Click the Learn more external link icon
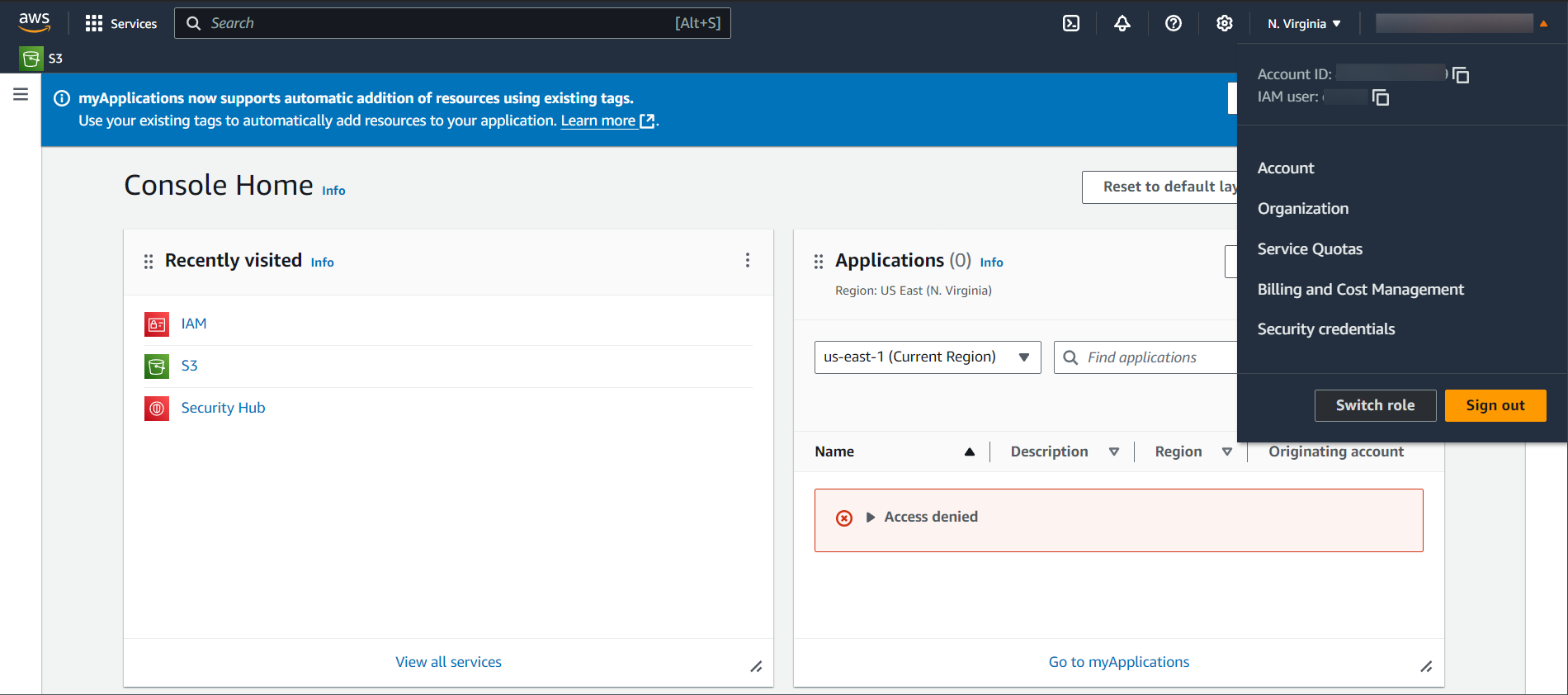The height and width of the screenshot is (695, 1568). tap(648, 121)
